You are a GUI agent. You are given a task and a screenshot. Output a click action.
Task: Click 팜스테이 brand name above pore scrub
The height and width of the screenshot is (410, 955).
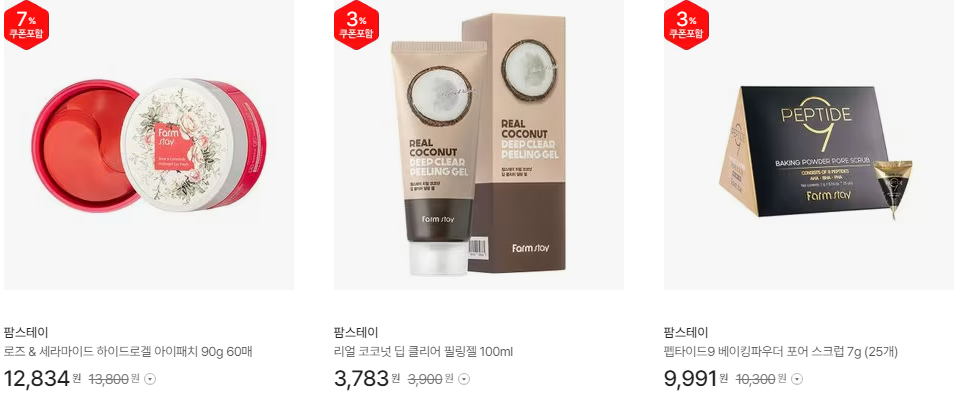pos(686,333)
